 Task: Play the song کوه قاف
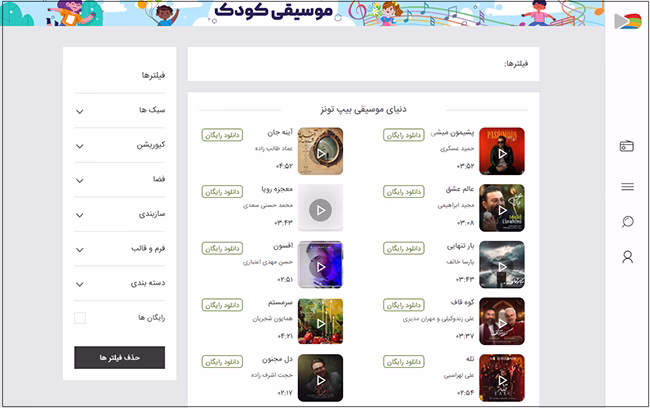tap(502, 323)
